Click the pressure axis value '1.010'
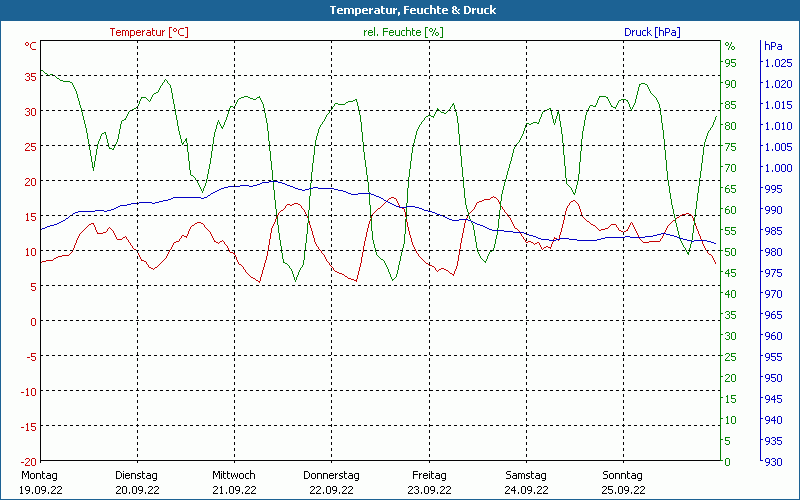The width and height of the screenshot is (800, 500). pyautogui.click(x=779, y=126)
